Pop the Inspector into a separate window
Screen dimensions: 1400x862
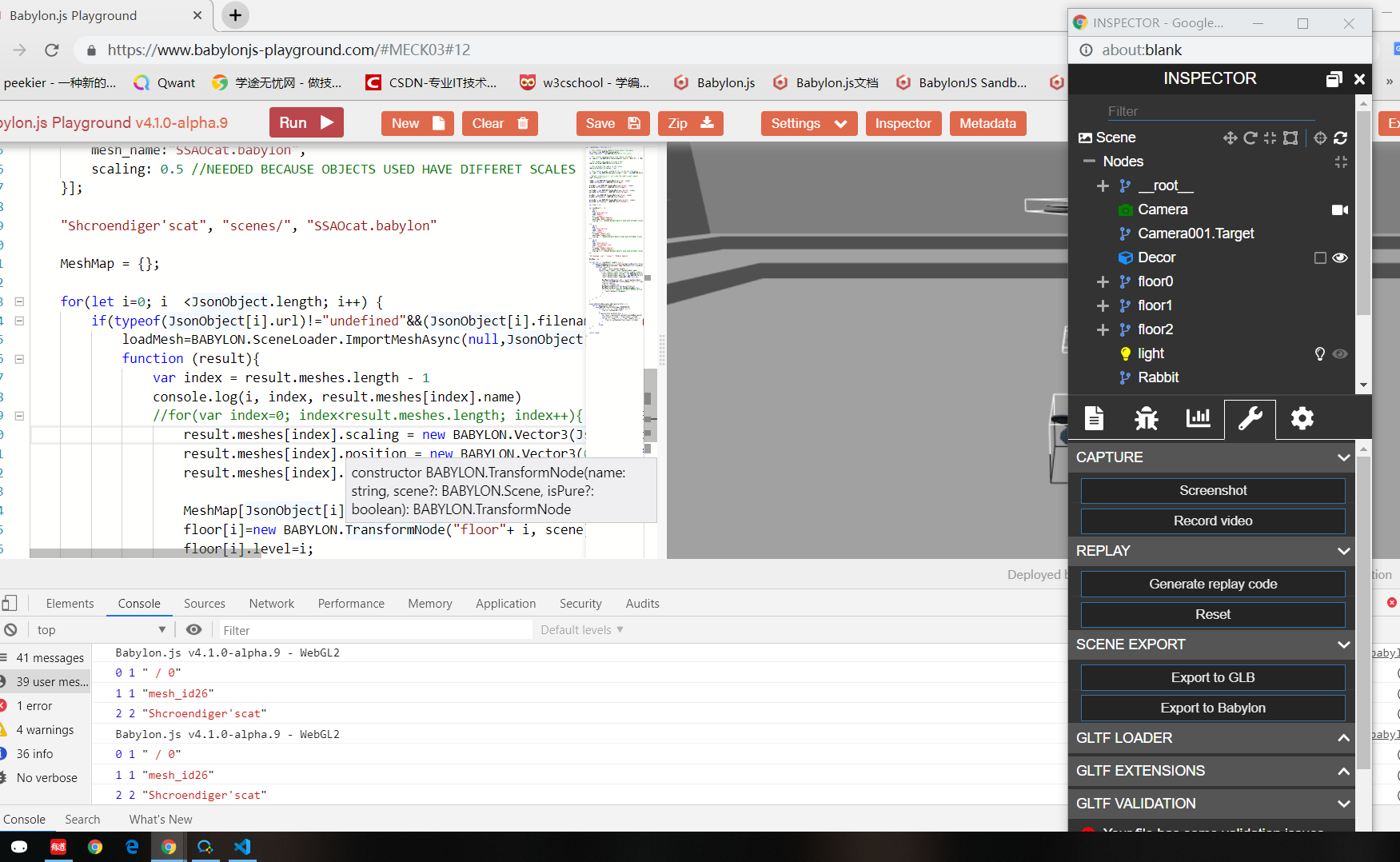click(1334, 78)
